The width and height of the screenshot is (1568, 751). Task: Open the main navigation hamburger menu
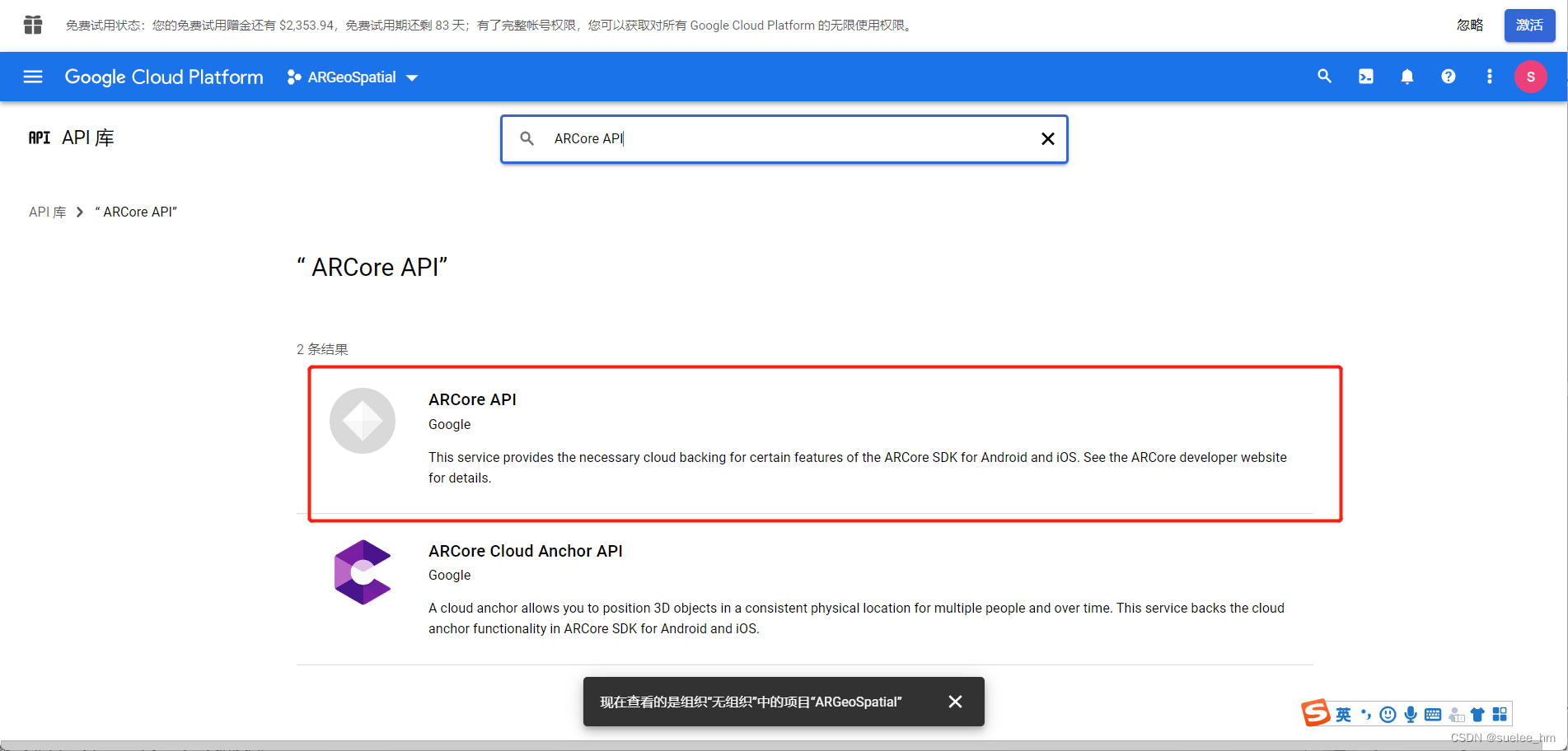tap(33, 77)
